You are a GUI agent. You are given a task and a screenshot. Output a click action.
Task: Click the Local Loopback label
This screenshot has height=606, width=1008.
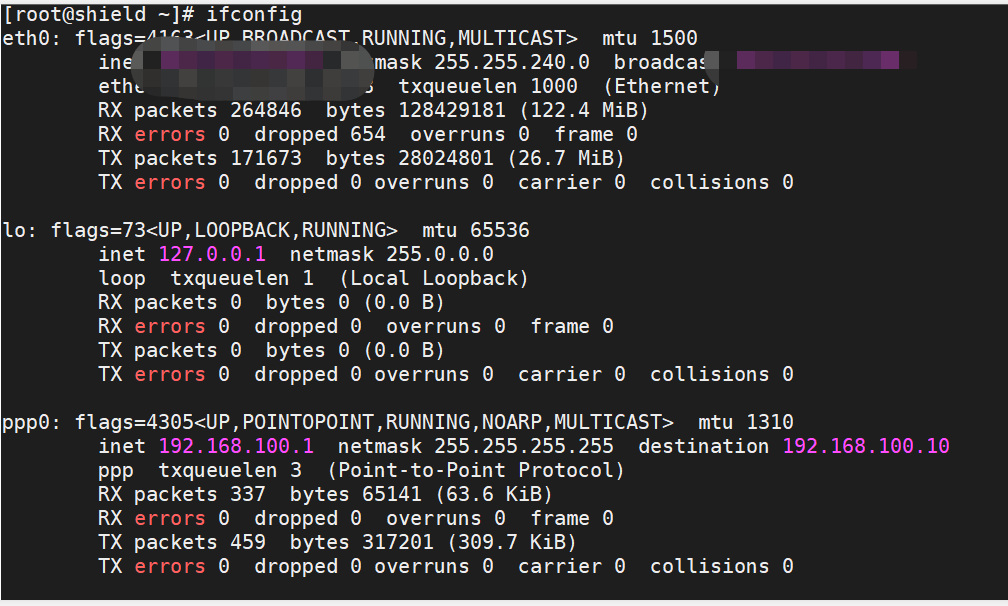point(436,278)
